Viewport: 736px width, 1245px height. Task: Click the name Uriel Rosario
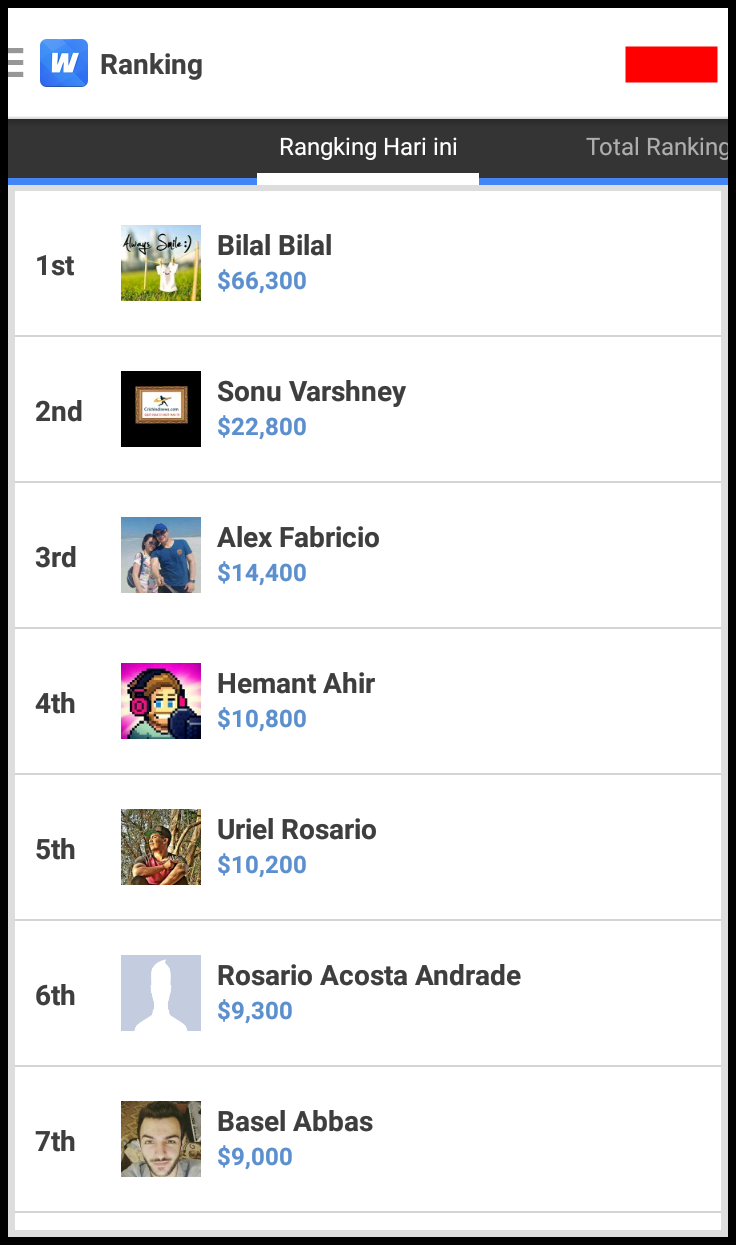click(297, 830)
